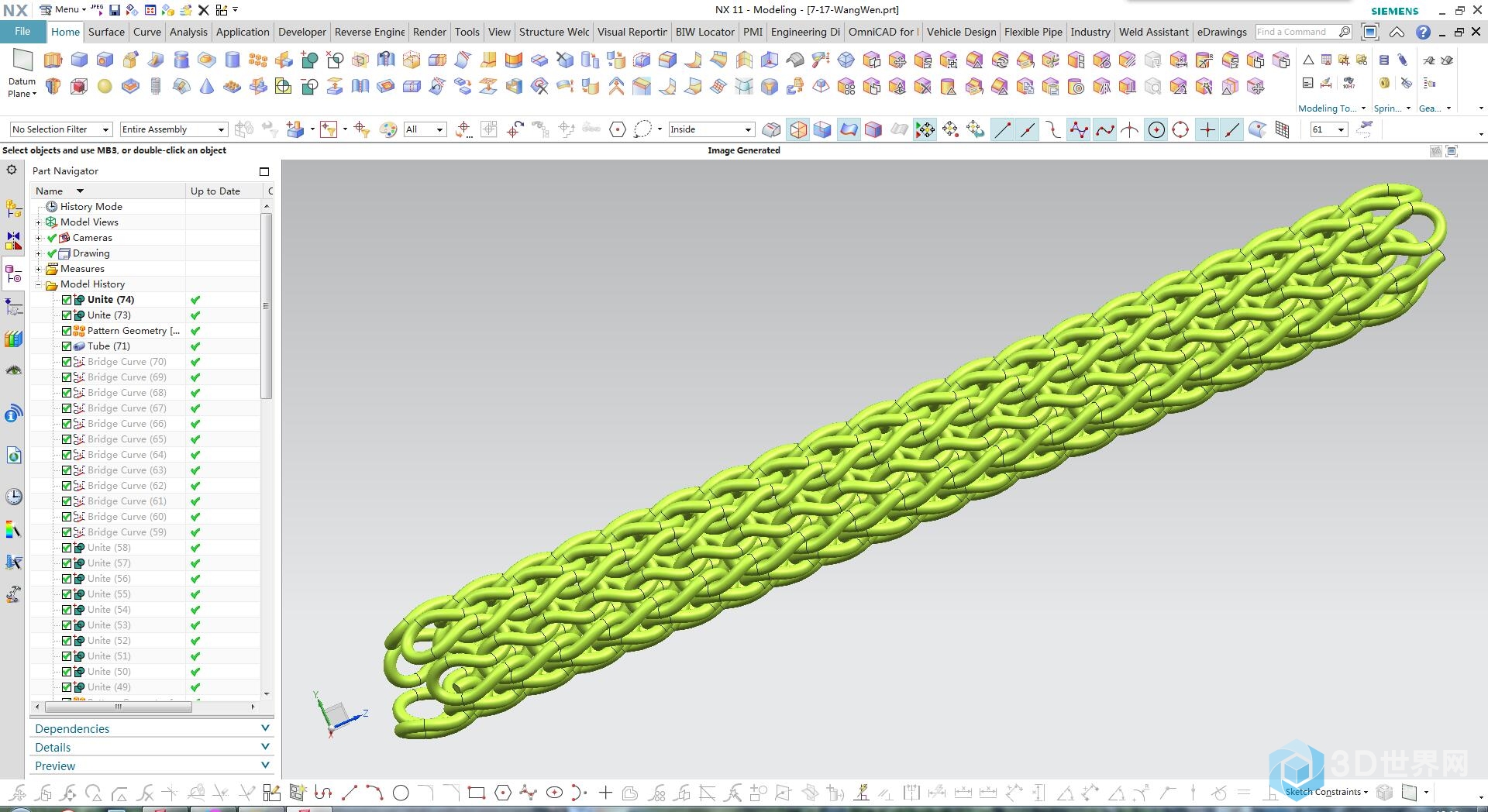Open the Part Navigator sidebar tab
Image resolution: width=1488 pixels, height=812 pixels.
tap(13, 274)
